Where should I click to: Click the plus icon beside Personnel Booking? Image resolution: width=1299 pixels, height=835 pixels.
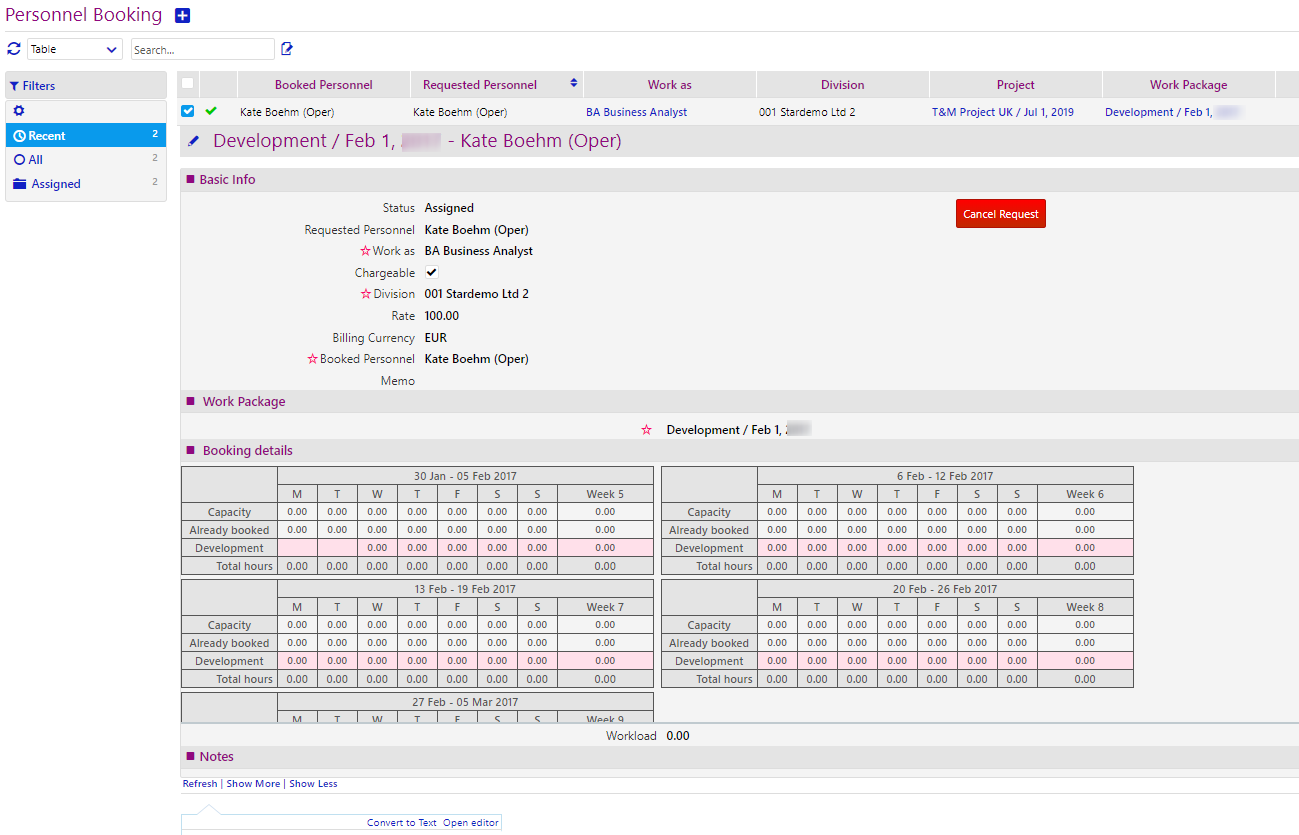pos(181,15)
